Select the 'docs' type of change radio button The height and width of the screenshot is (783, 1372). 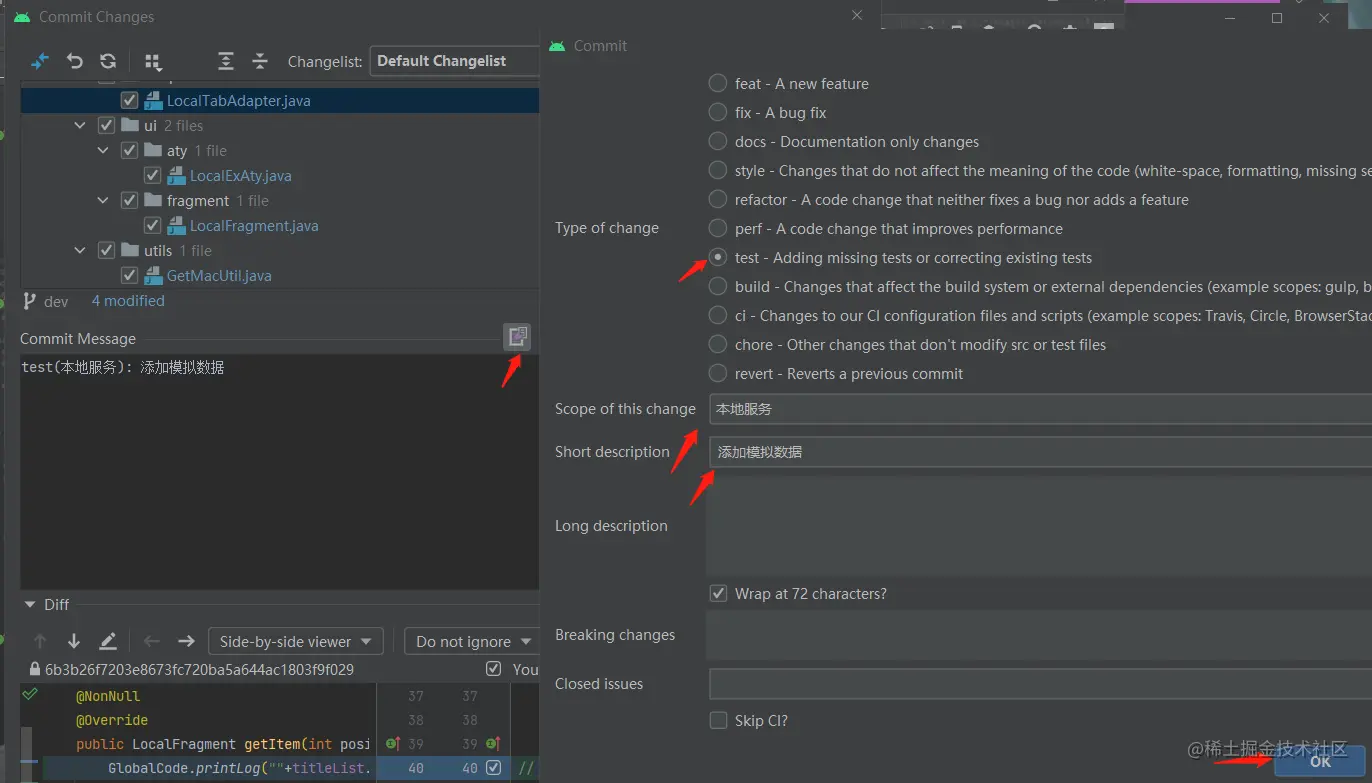pos(718,141)
